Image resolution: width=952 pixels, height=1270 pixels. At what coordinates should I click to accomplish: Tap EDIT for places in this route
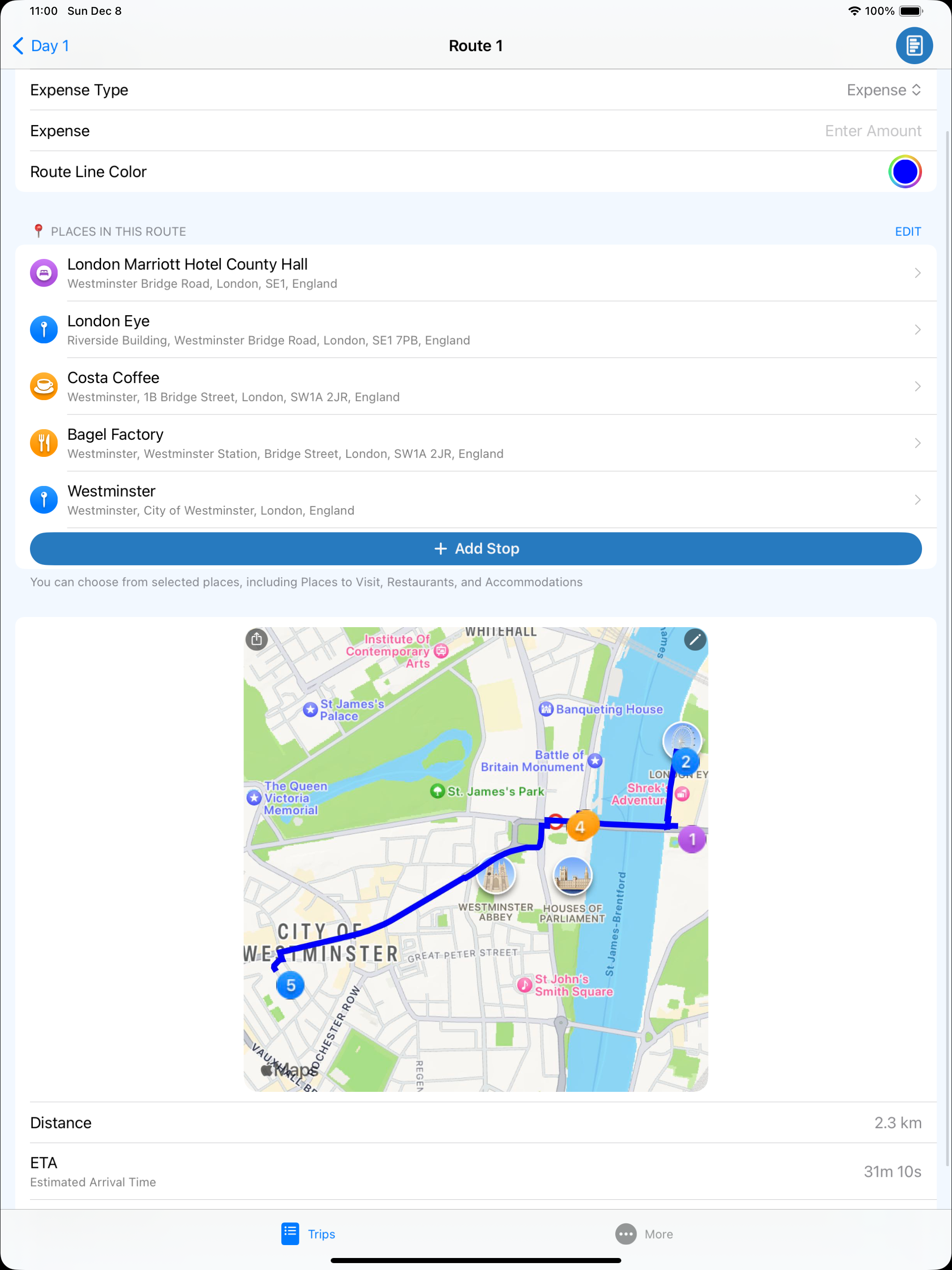908,231
